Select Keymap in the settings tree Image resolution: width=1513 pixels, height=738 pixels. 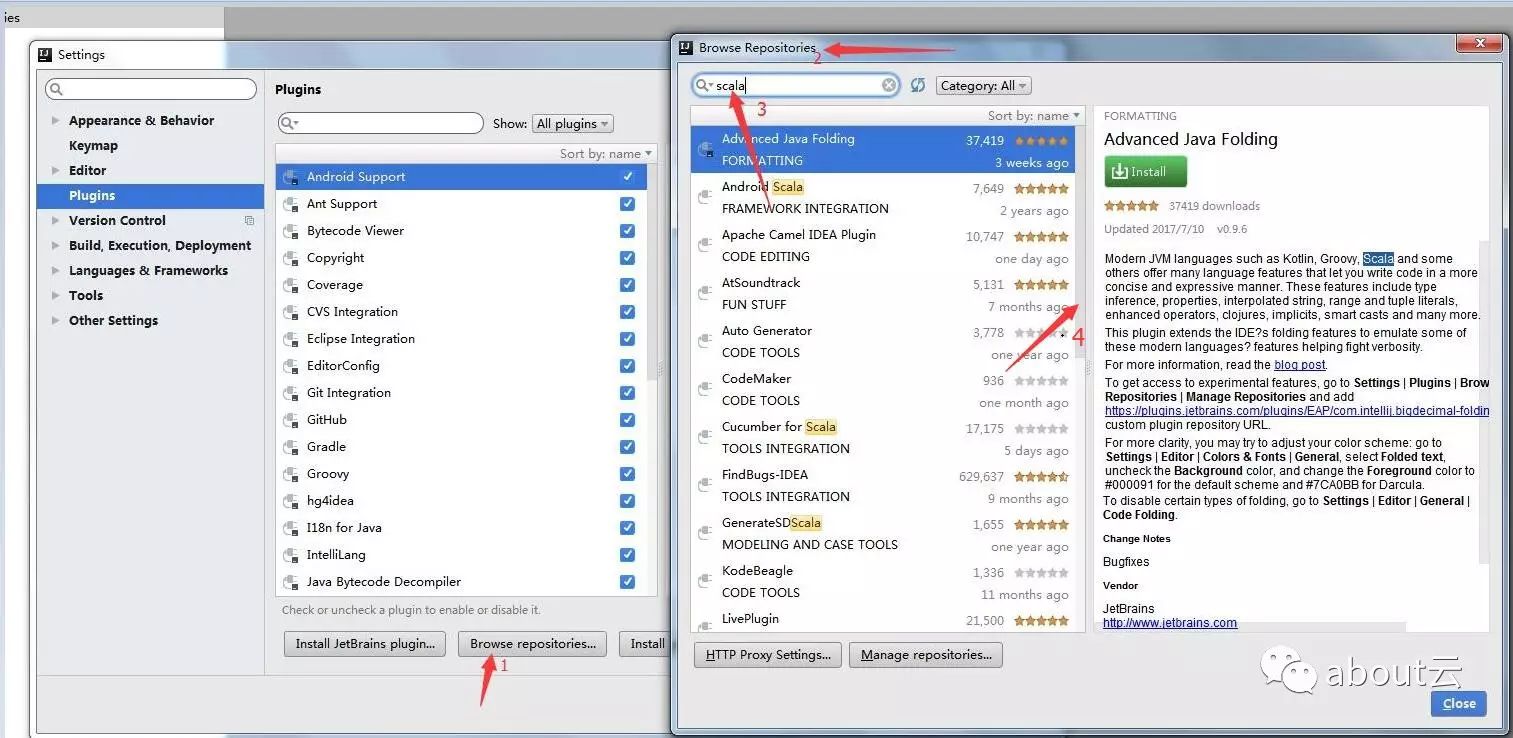click(x=93, y=146)
